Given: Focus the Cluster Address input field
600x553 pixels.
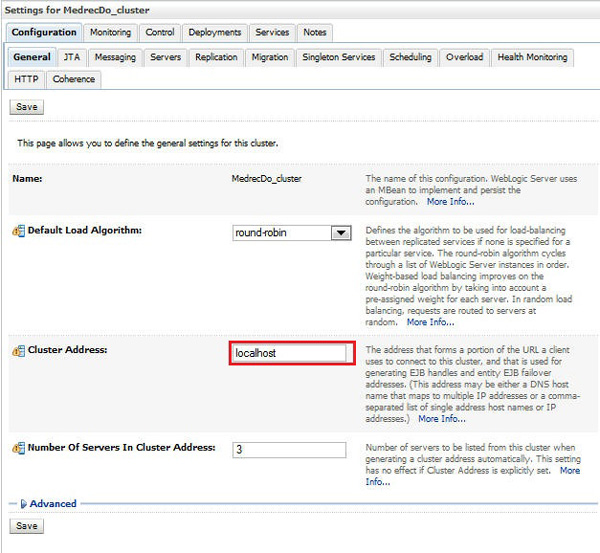Looking at the screenshot, I should [x=289, y=353].
